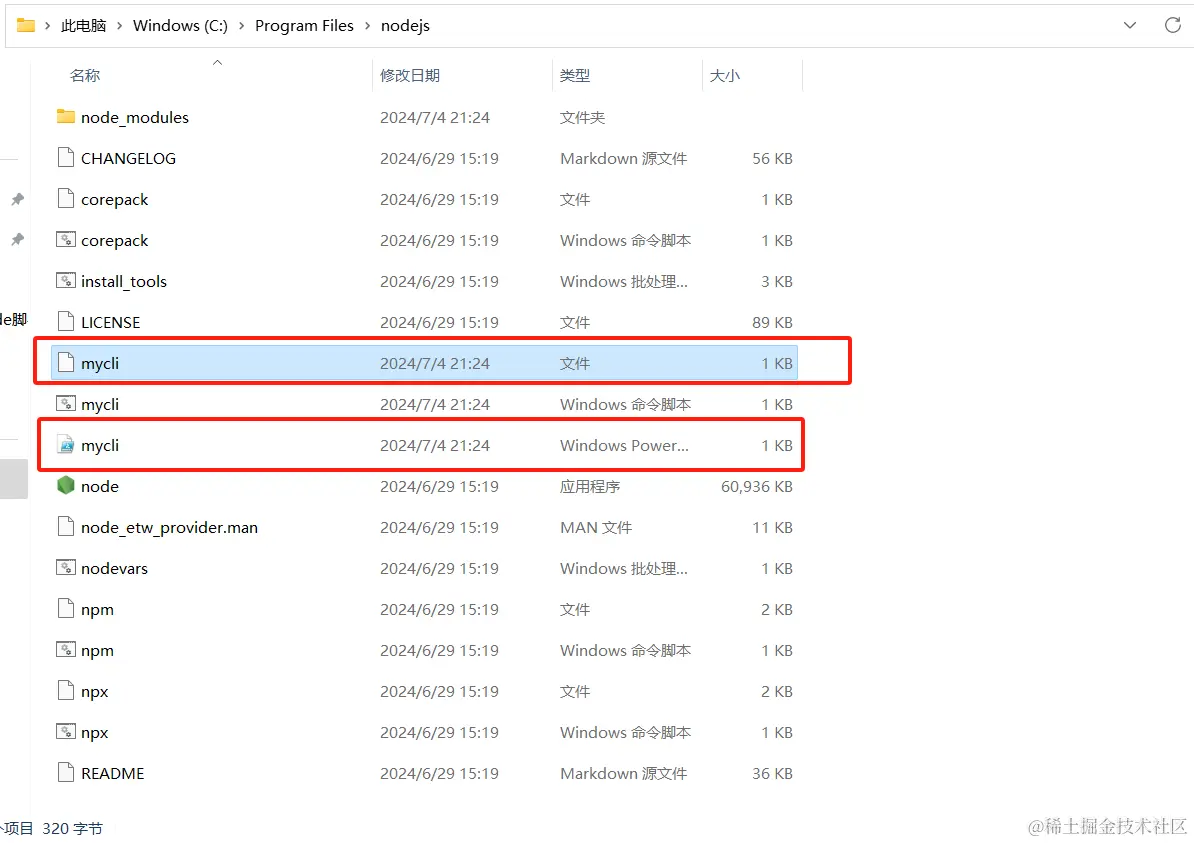Select the nodevars file name

(114, 568)
